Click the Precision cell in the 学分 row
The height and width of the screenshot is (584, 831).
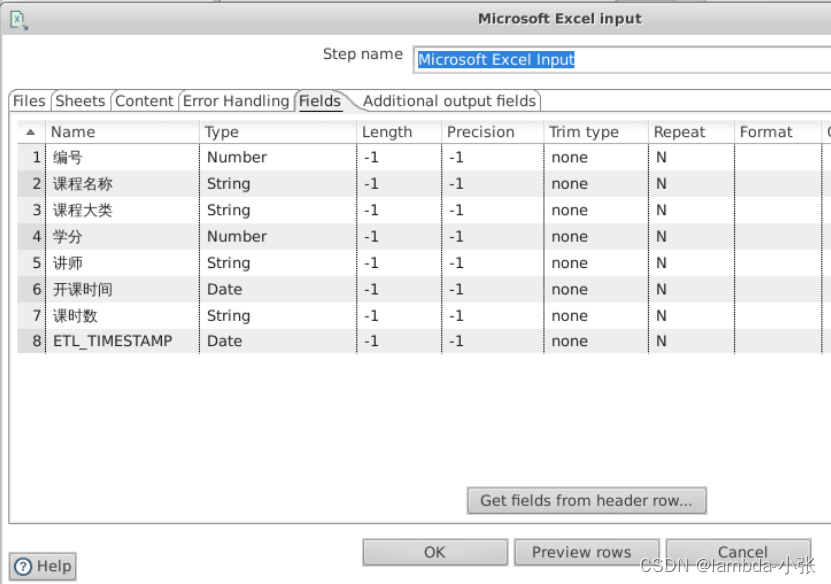pyautogui.click(x=492, y=236)
